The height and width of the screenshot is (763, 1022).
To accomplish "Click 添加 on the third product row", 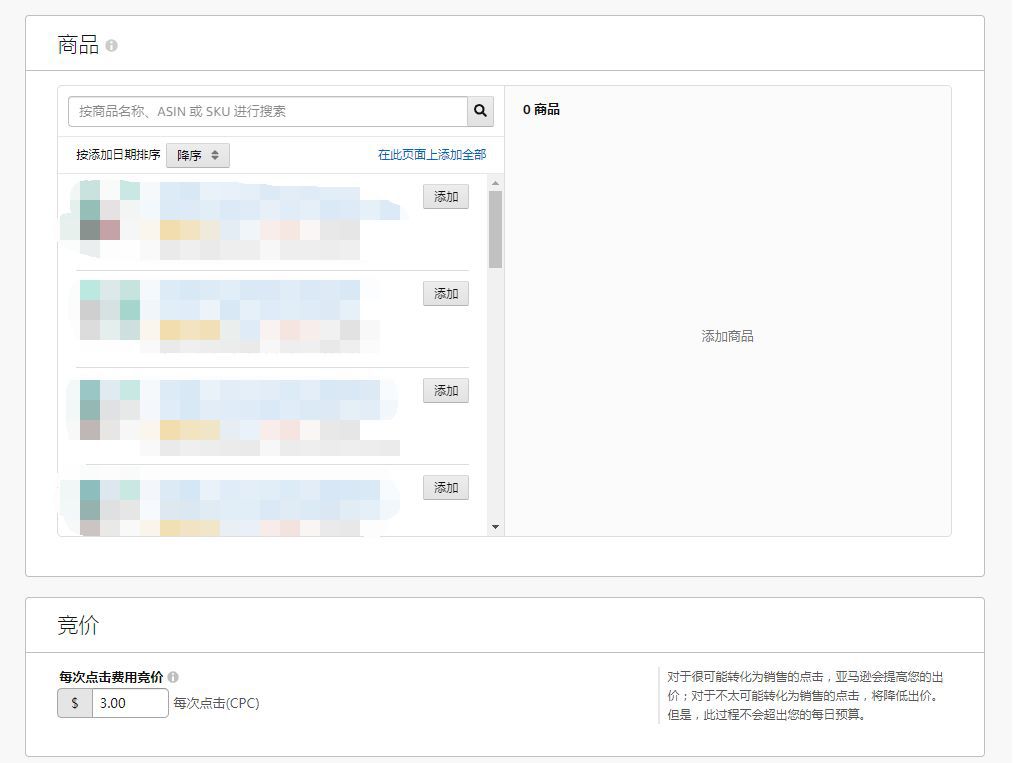I will 446,391.
